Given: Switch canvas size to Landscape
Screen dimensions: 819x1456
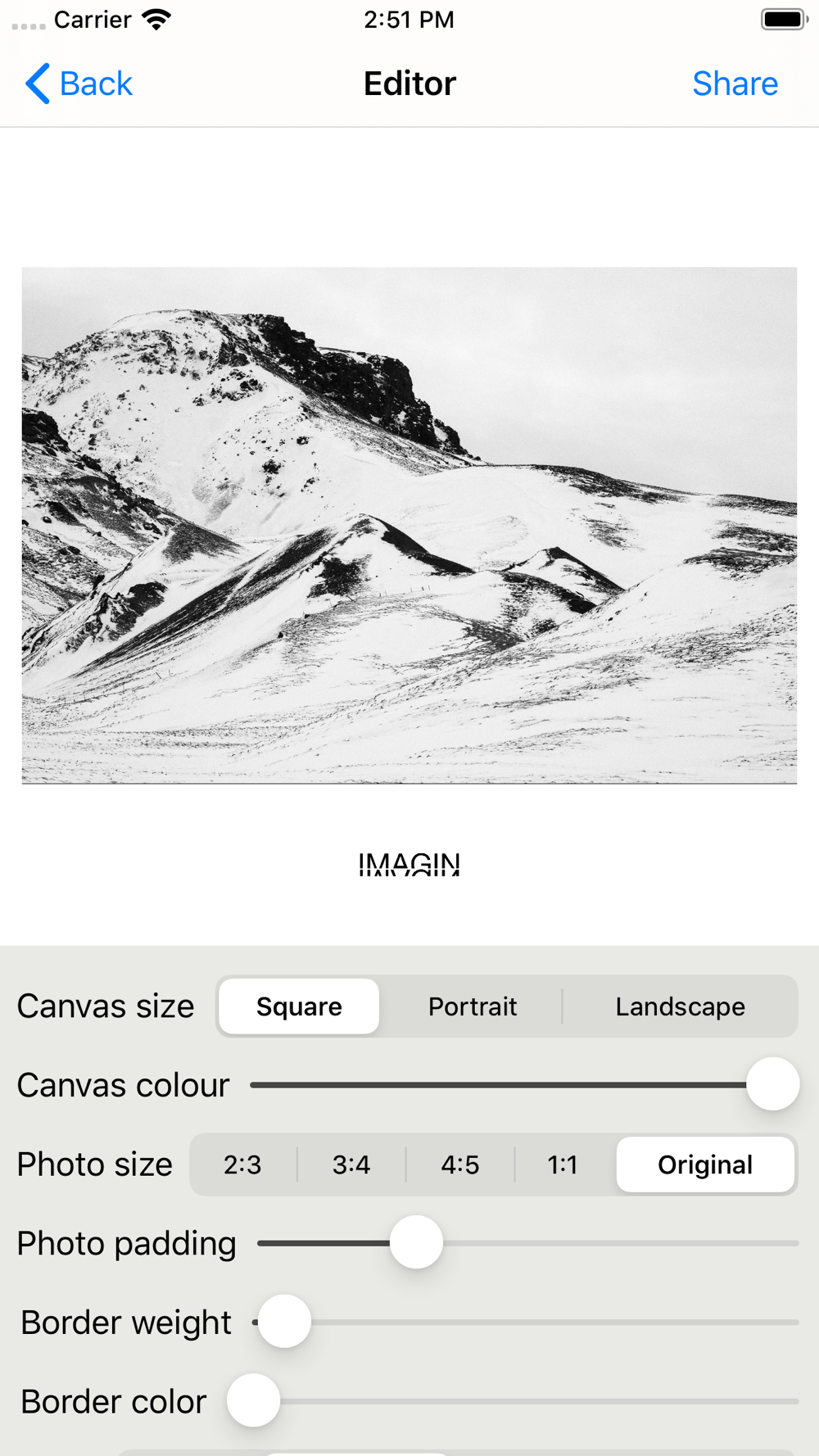Looking at the screenshot, I should tap(680, 1006).
